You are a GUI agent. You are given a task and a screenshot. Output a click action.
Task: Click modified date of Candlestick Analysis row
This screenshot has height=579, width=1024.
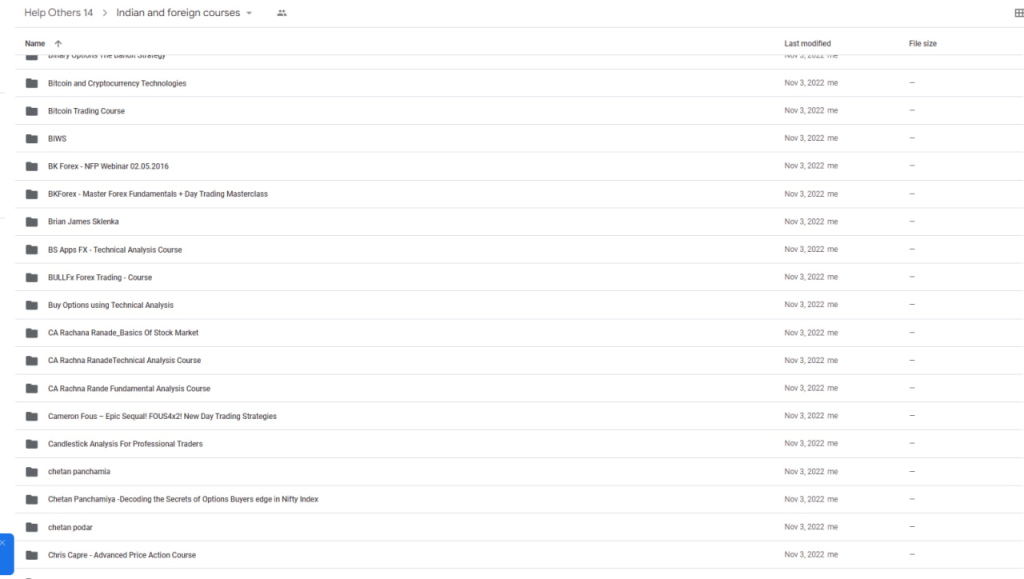click(x=804, y=443)
